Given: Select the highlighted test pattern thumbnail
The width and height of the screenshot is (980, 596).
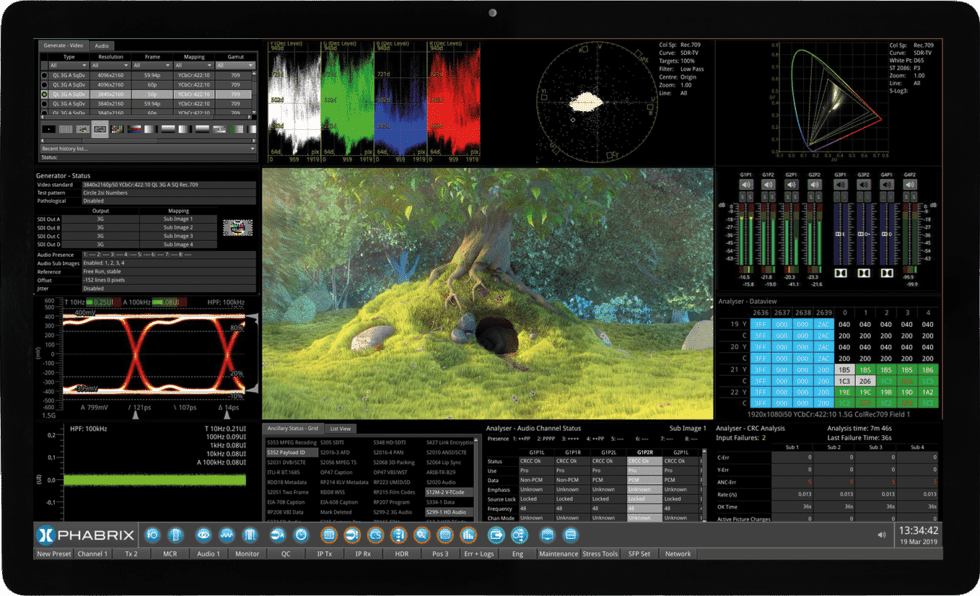Looking at the screenshot, I should [99, 129].
